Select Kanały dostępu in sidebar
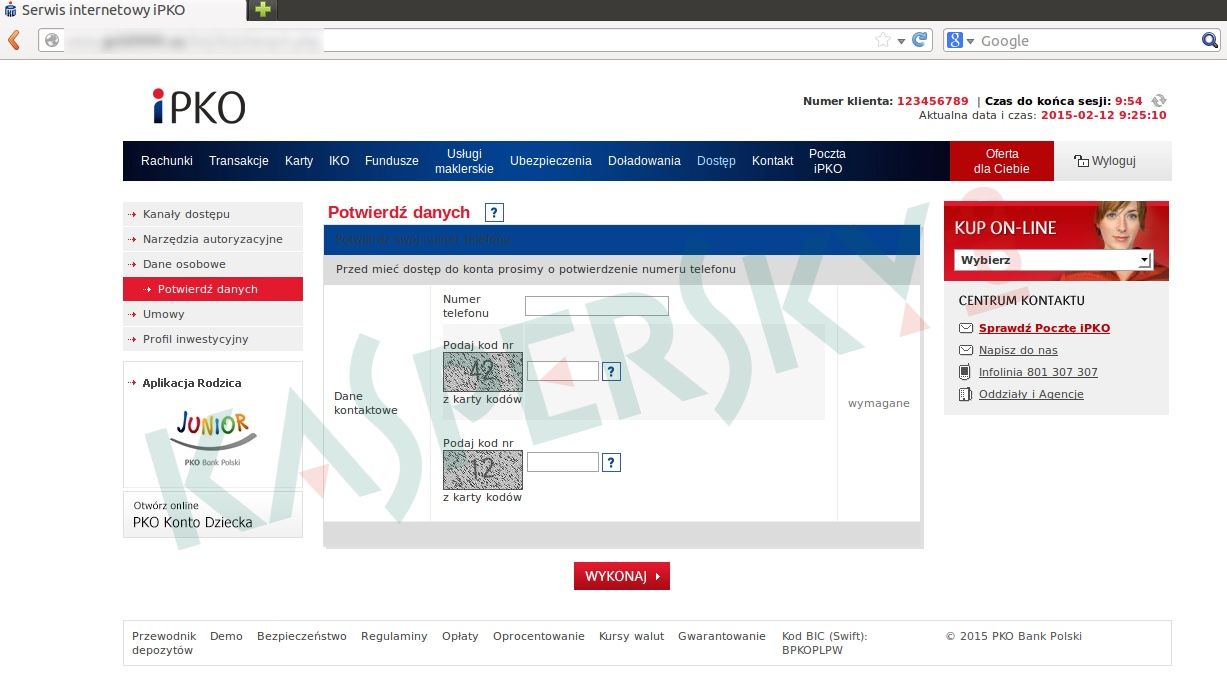Viewport: 1227px width, 681px height. [x=213, y=214]
